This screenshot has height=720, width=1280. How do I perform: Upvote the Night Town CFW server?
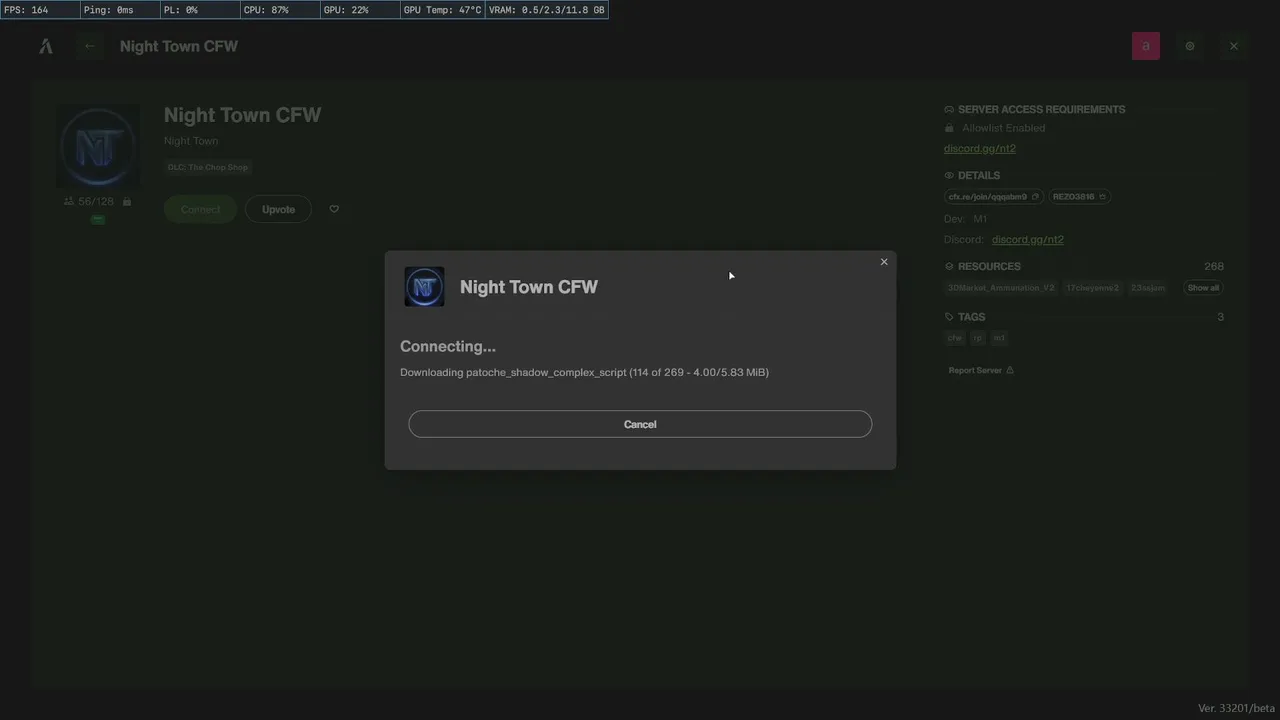(278, 209)
